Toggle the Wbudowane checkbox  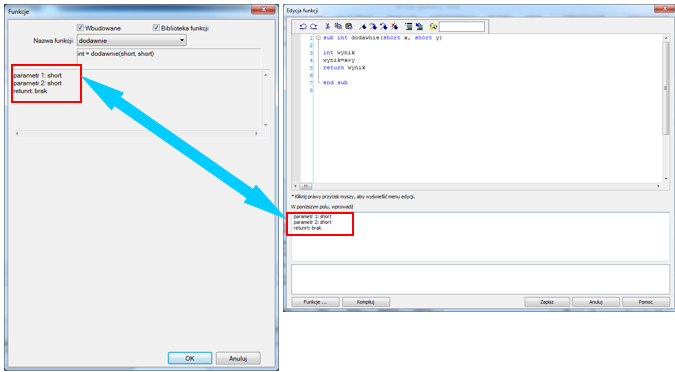[x=80, y=28]
